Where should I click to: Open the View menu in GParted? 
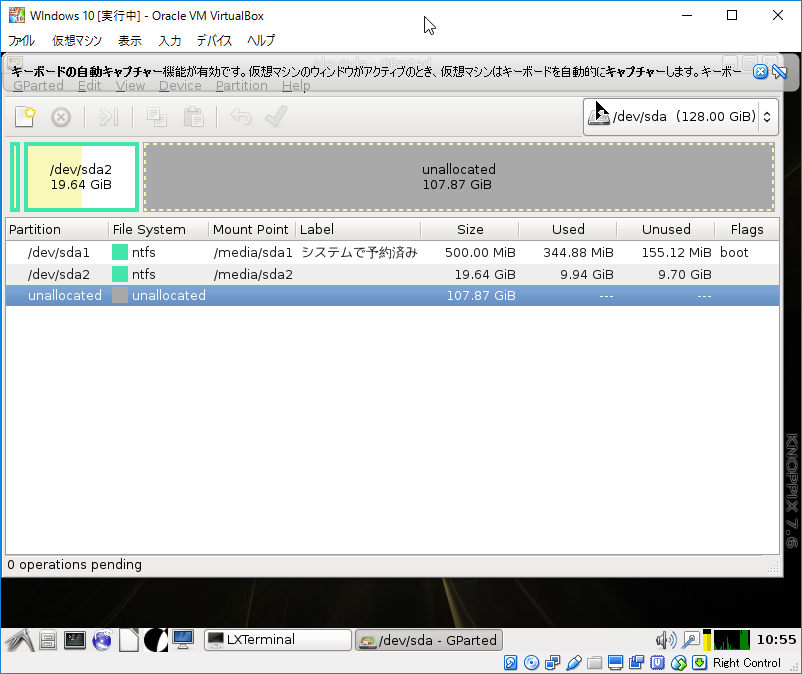[130, 85]
